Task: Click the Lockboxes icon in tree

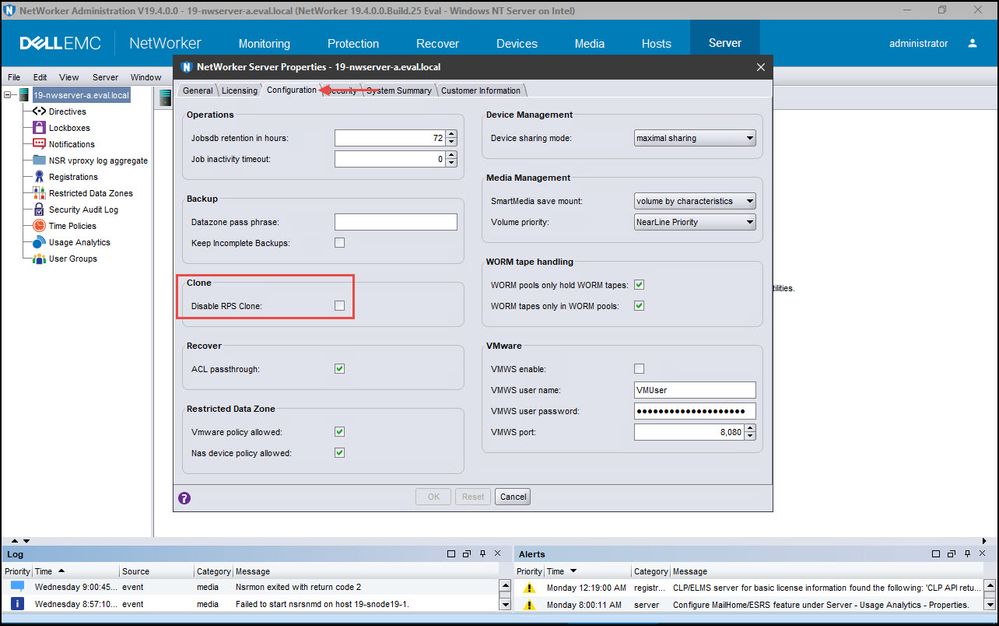Action: click(39, 127)
